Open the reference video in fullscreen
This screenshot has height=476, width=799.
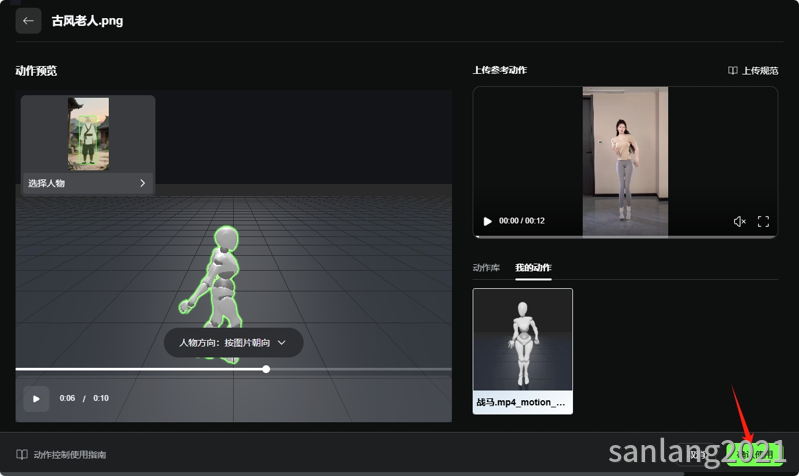point(763,221)
